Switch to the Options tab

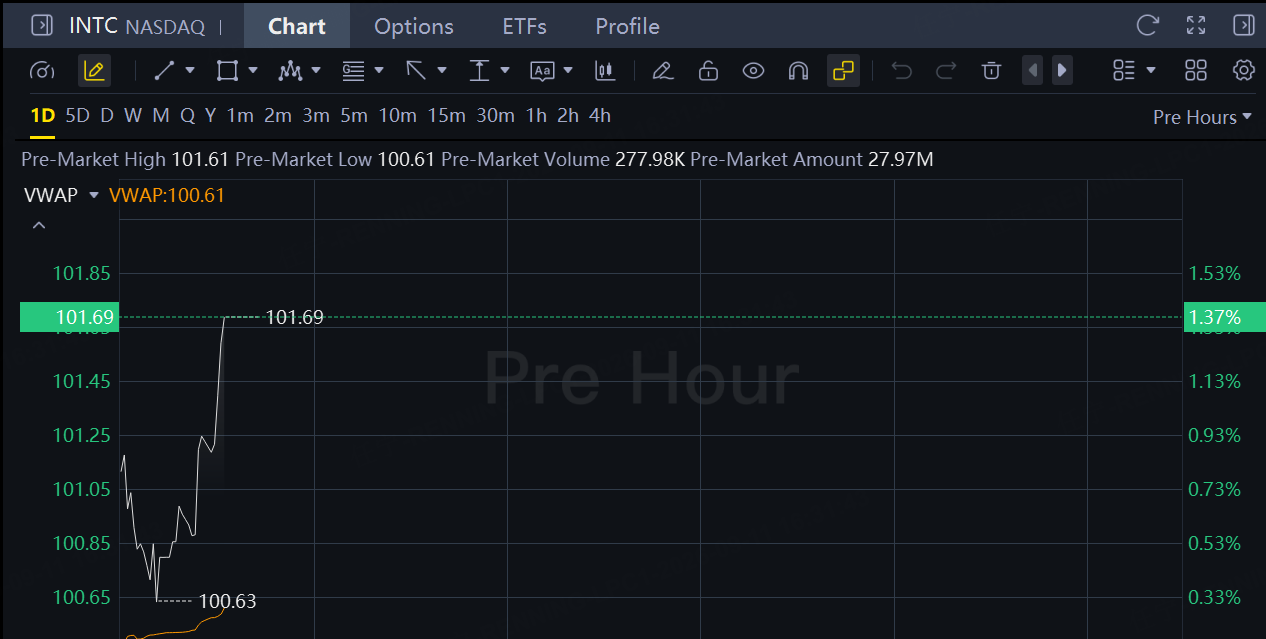tap(414, 26)
